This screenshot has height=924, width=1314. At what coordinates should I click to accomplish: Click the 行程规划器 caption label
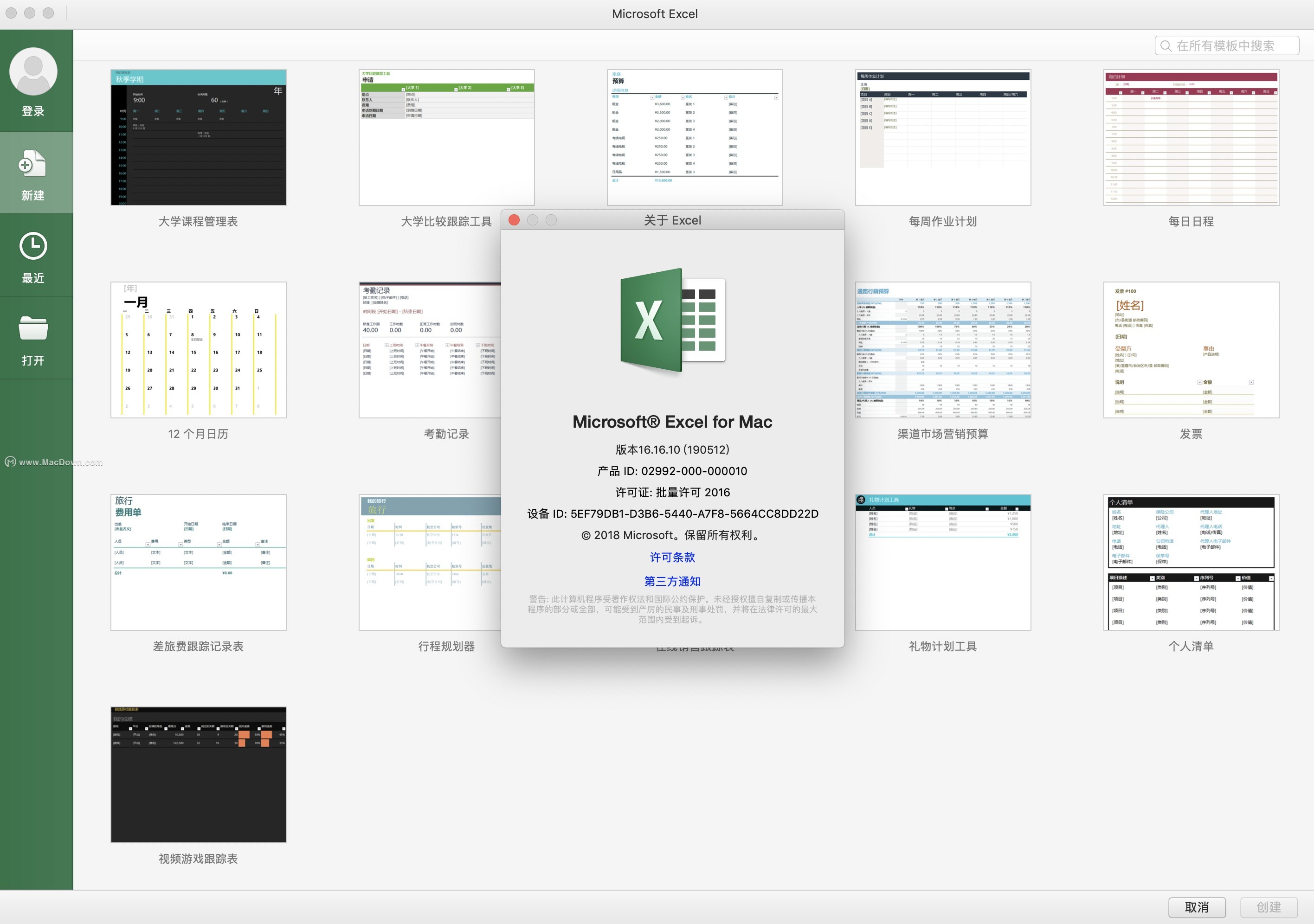(446, 647)
